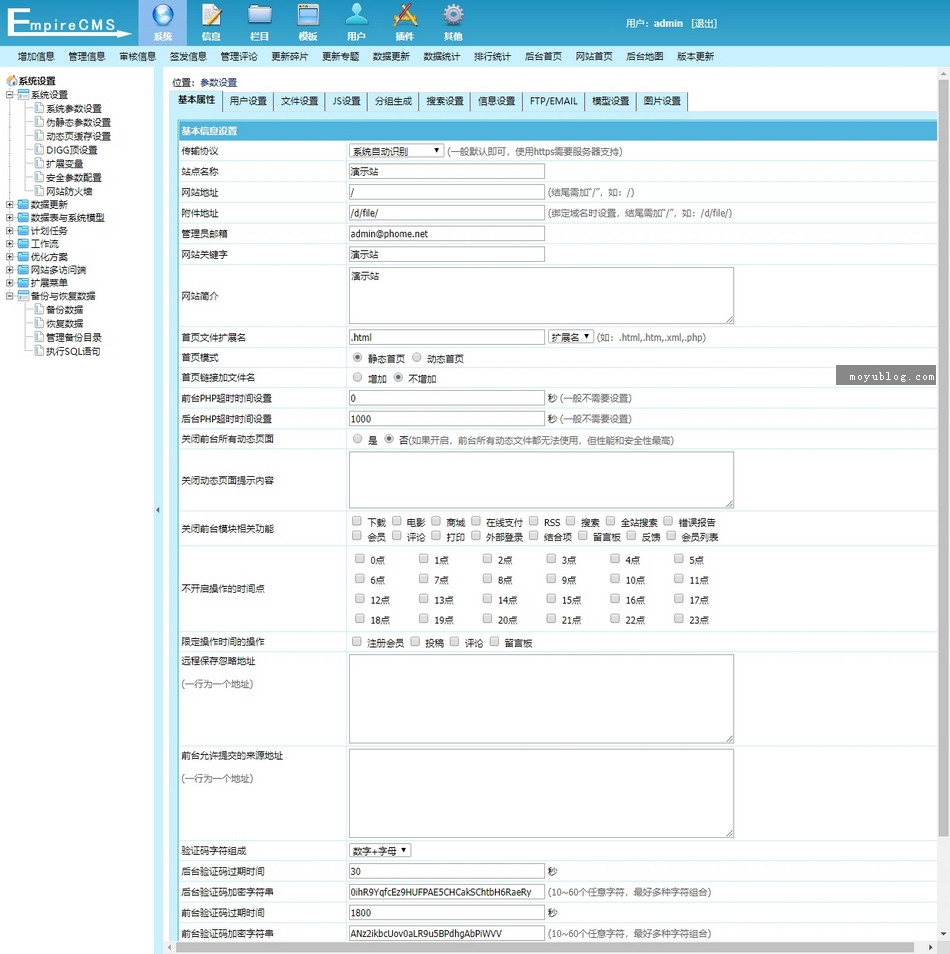Click the page icon beside 网站防火墙
This screenshot has width=950, height=954.
click(39, 191)
